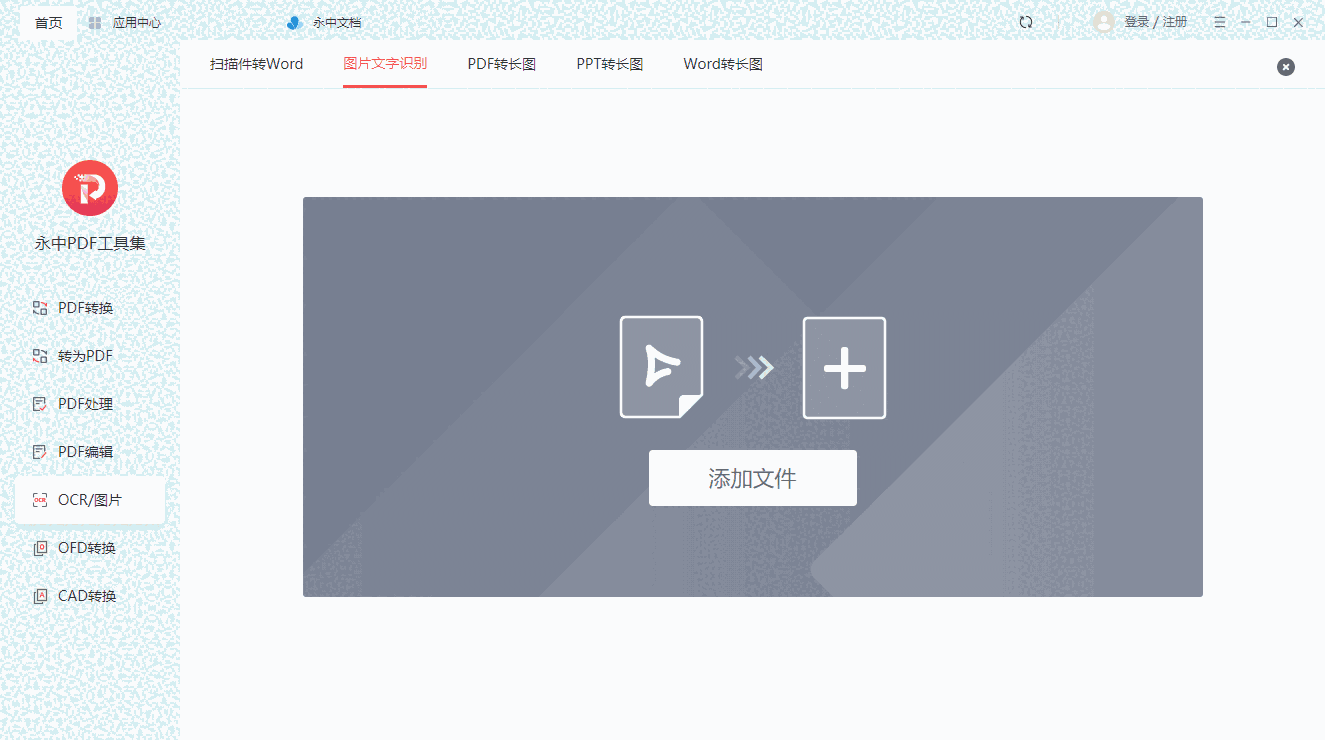The image size is (1325, 740).
Task: Select the PDF转换 sidebar icon
Action: [40, 307]
